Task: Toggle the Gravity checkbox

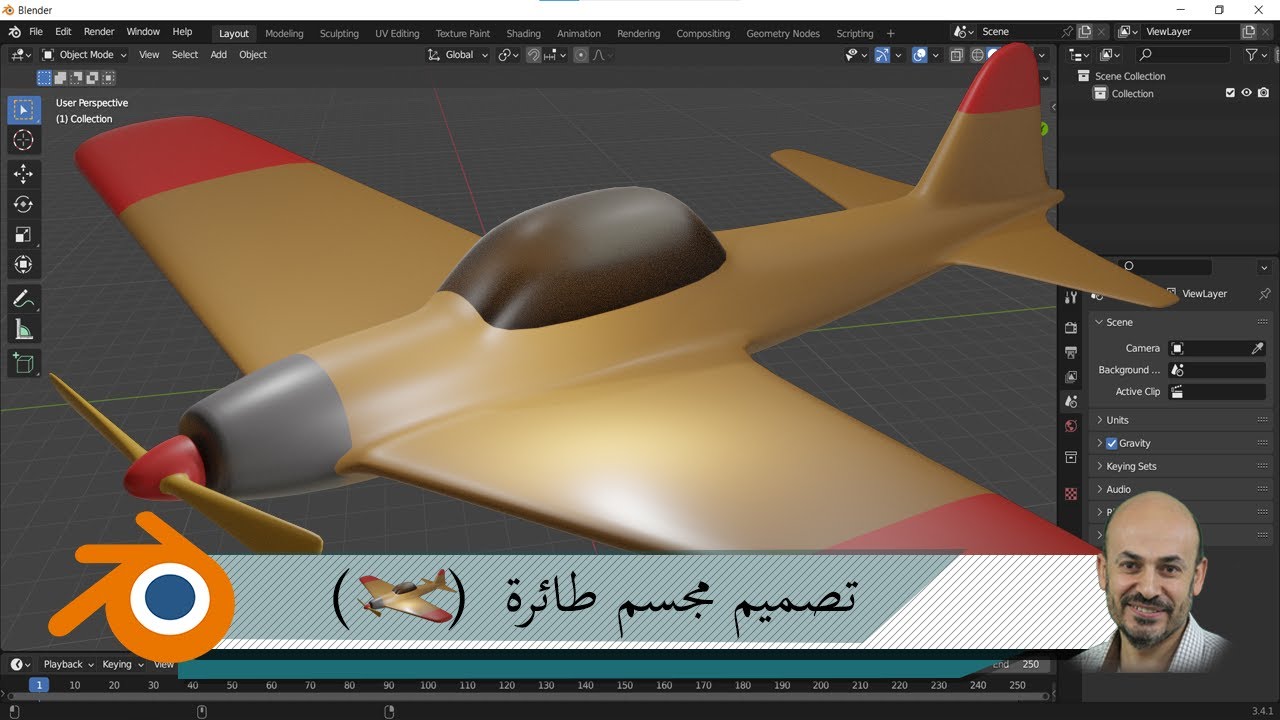Action: click(1112, 443)
